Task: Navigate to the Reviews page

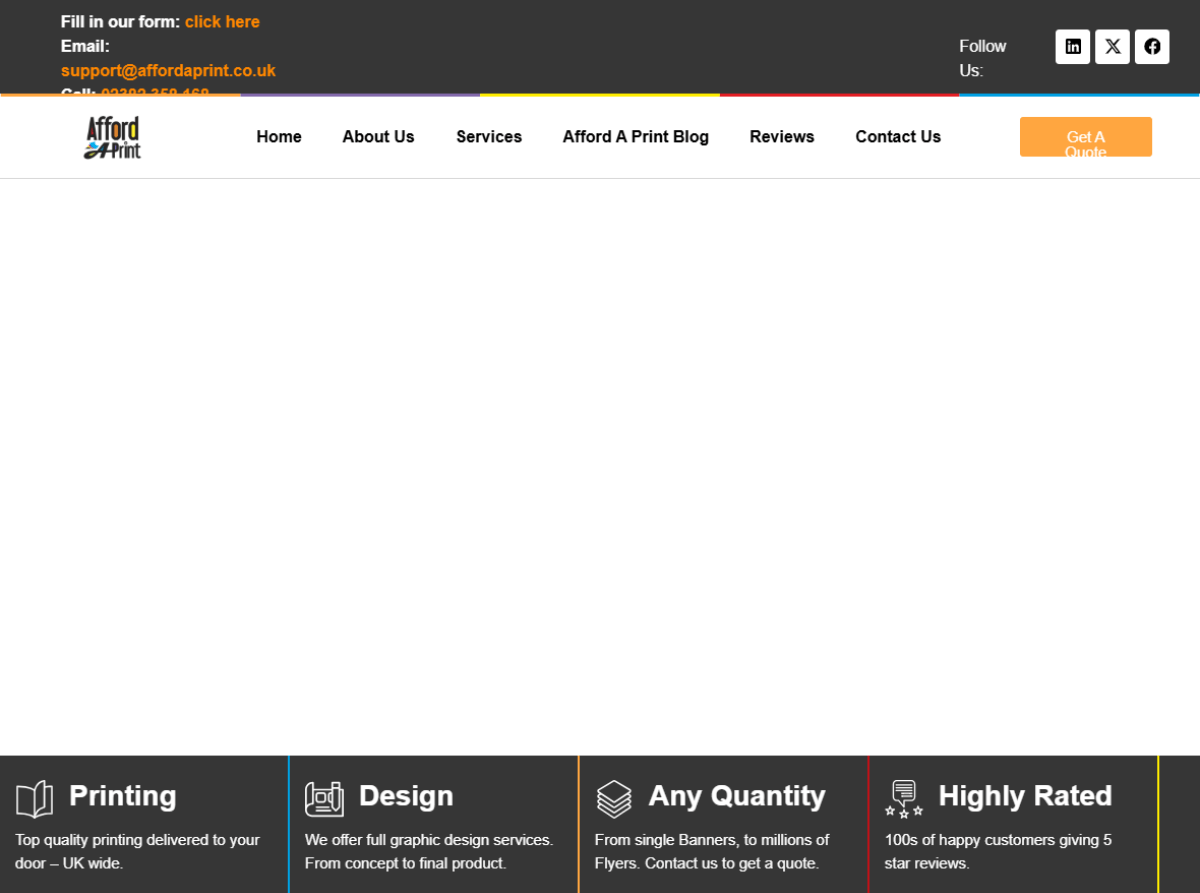Action: (x=782, y=137)
